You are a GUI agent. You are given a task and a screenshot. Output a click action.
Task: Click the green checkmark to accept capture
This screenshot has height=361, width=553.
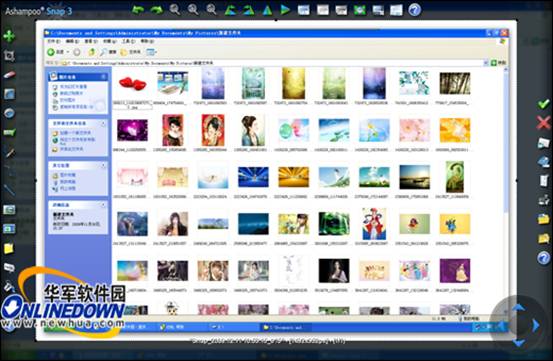click(543, 104)
